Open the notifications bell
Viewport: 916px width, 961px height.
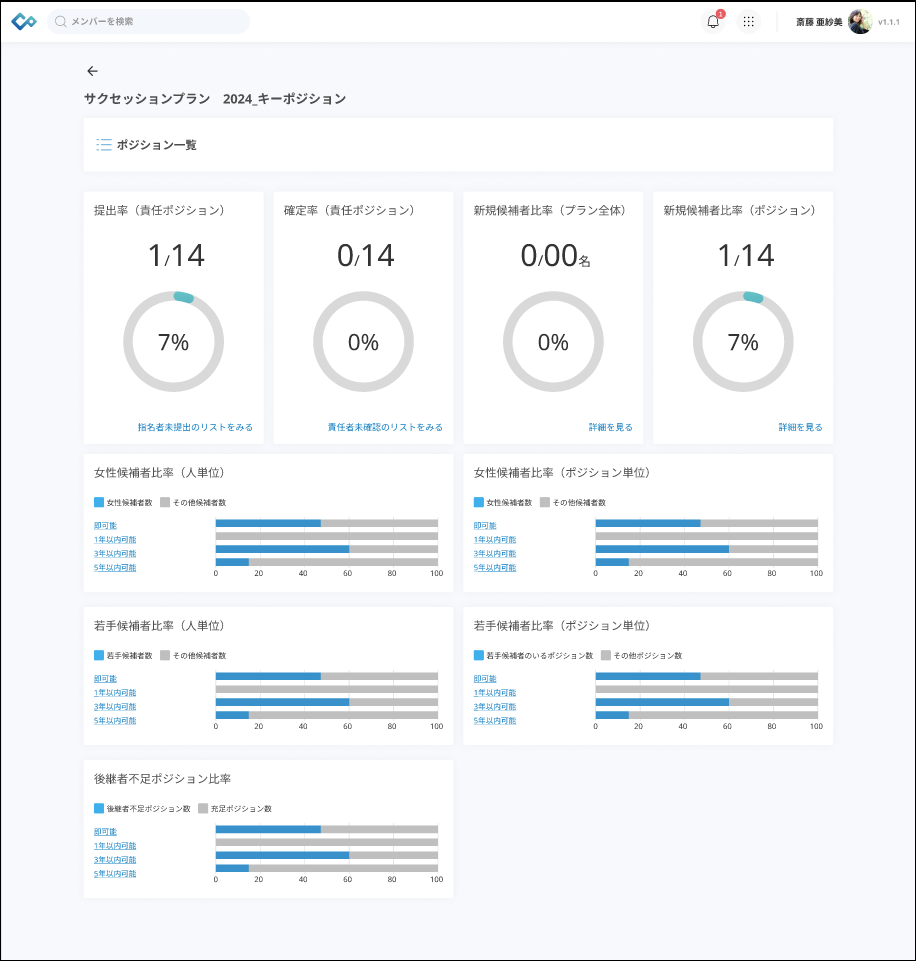tap(713, 22)
